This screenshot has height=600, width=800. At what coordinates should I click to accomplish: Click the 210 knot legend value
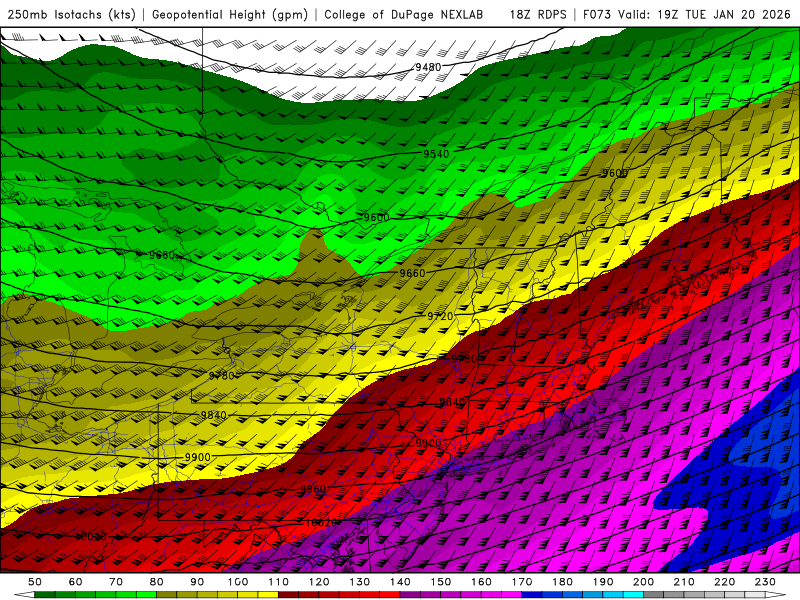[684, 582]
